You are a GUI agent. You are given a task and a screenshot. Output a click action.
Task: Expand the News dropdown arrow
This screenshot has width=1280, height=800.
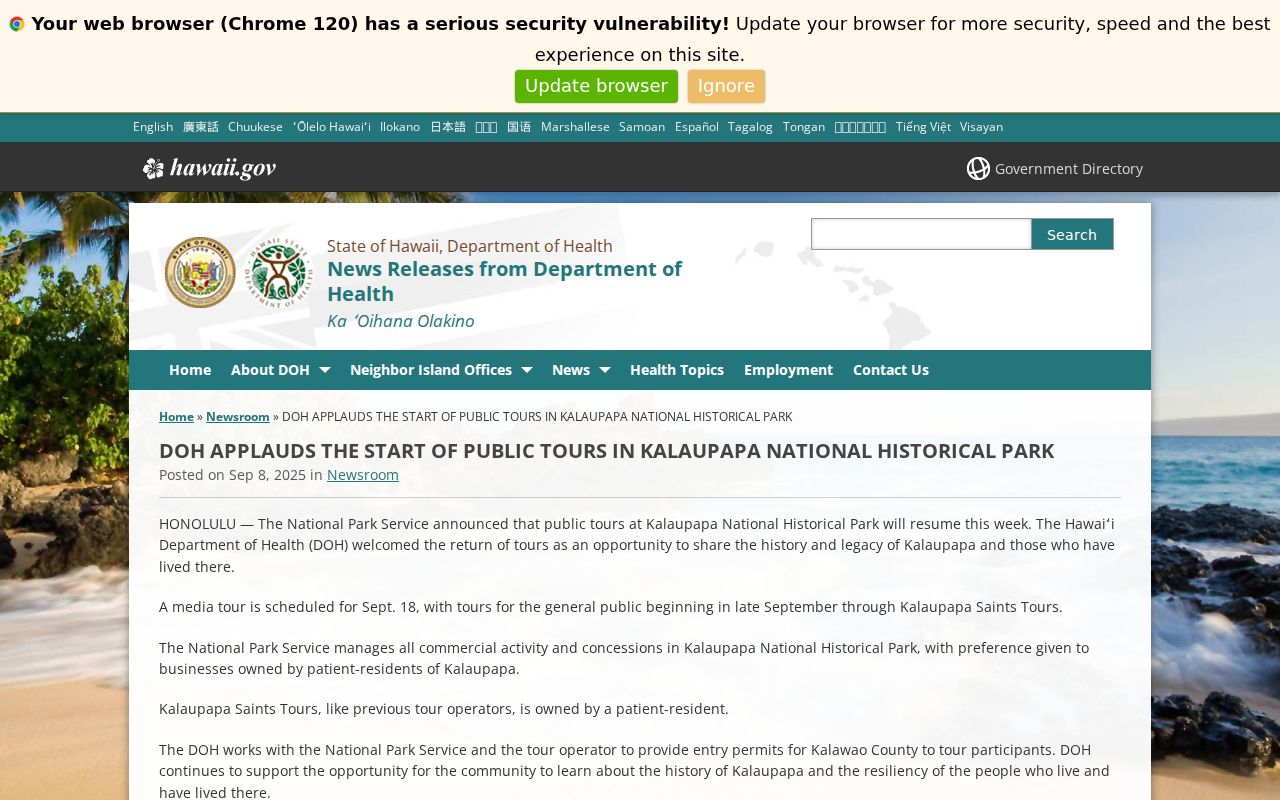pos(605,370)
